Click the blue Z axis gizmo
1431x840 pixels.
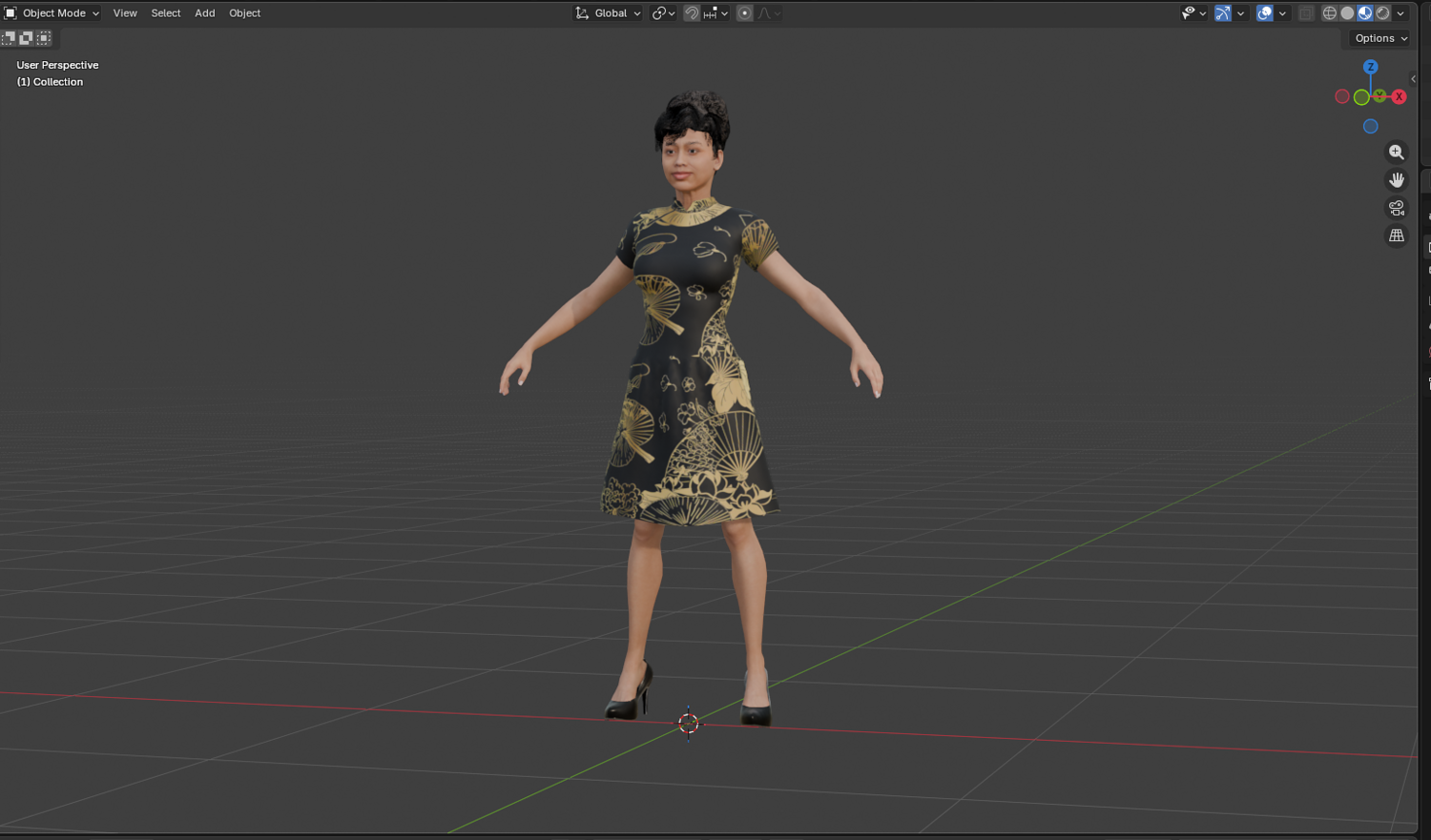coord(1371,67)
